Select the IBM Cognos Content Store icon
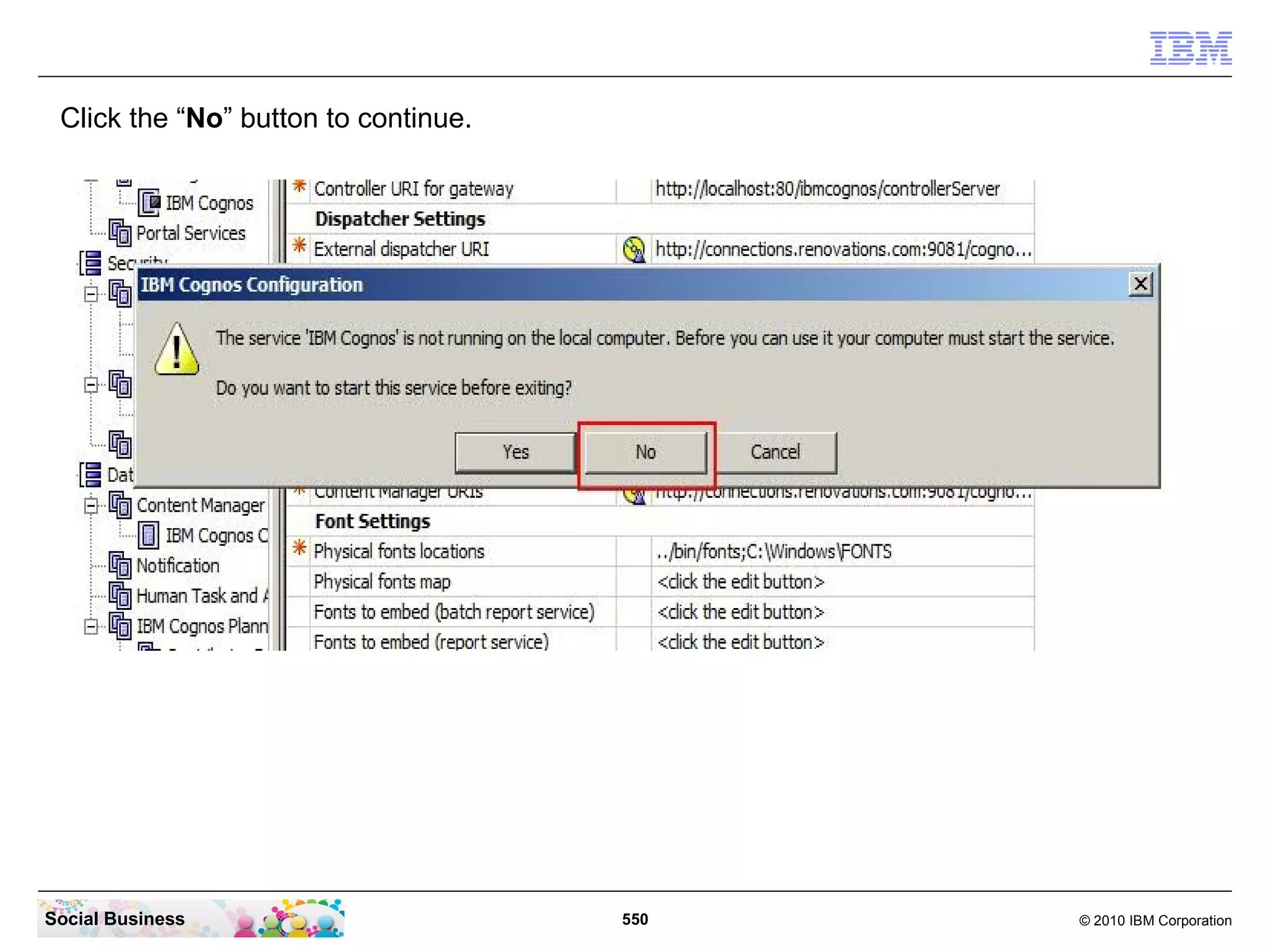1270x952 pixels. pos(149,535)
